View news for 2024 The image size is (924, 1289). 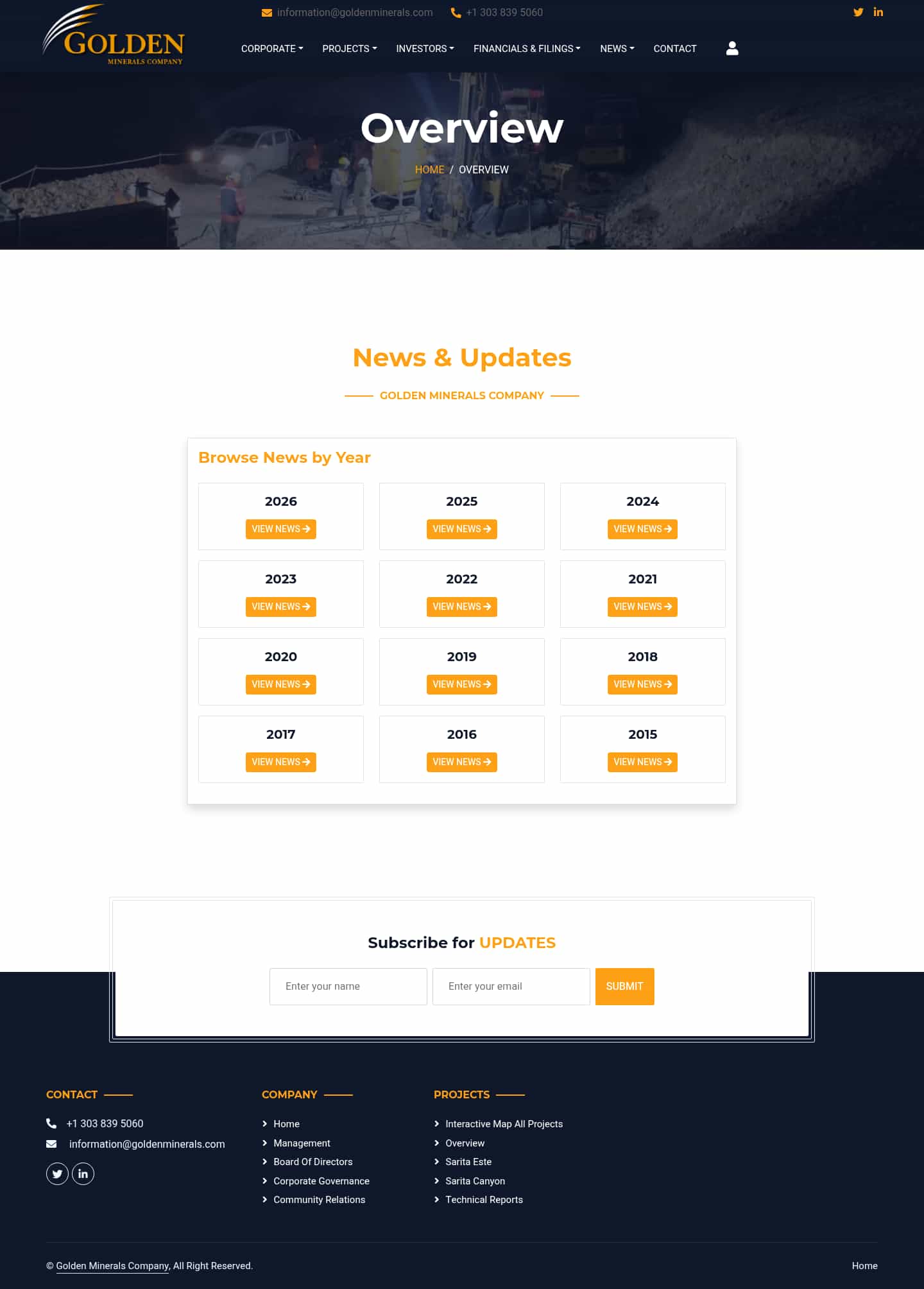point(642,529)
